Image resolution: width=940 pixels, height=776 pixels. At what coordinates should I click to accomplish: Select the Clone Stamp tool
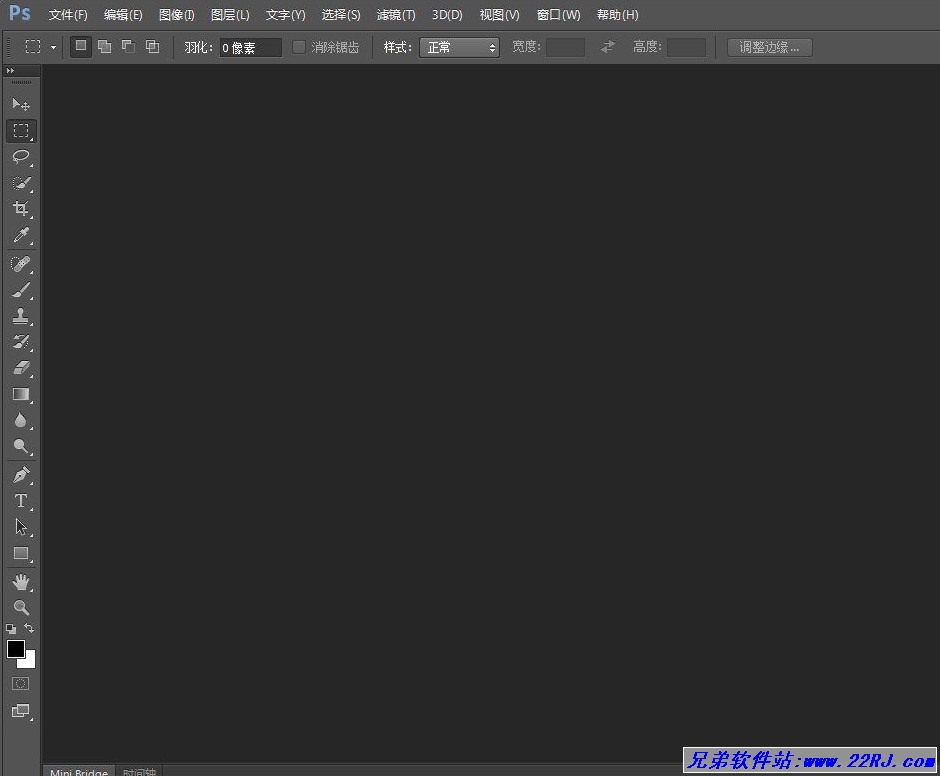(20, 316)
